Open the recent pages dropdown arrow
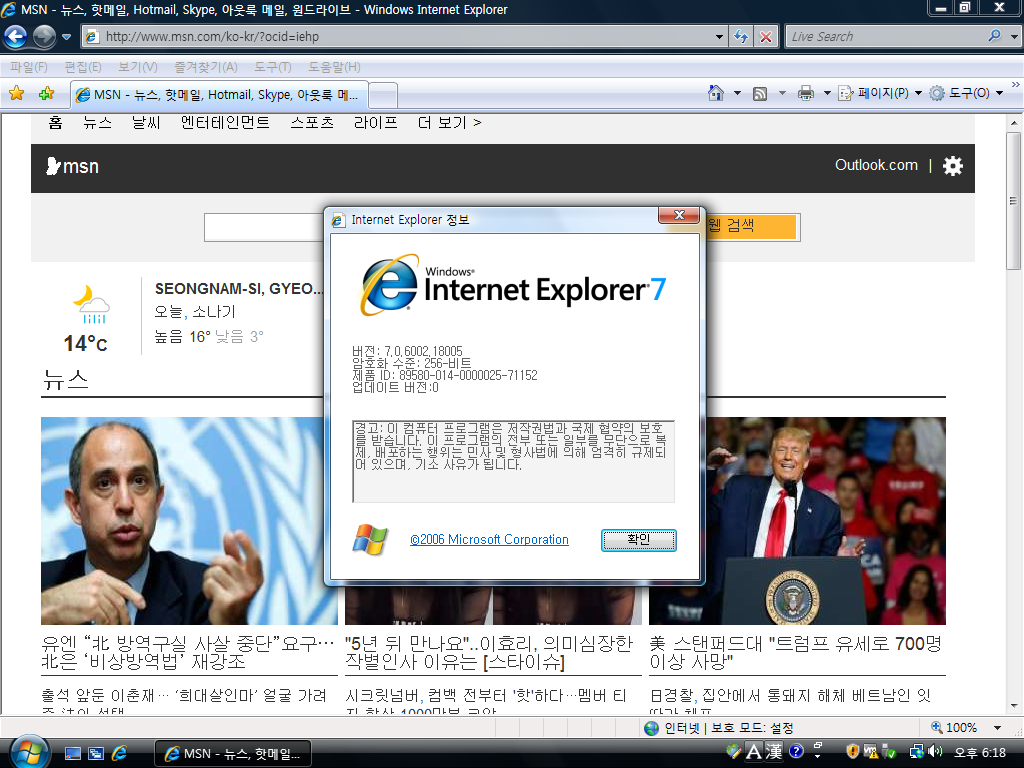The width and height of the screenshot is (1024, 768). pyautogui.click(x=67, y=37)
